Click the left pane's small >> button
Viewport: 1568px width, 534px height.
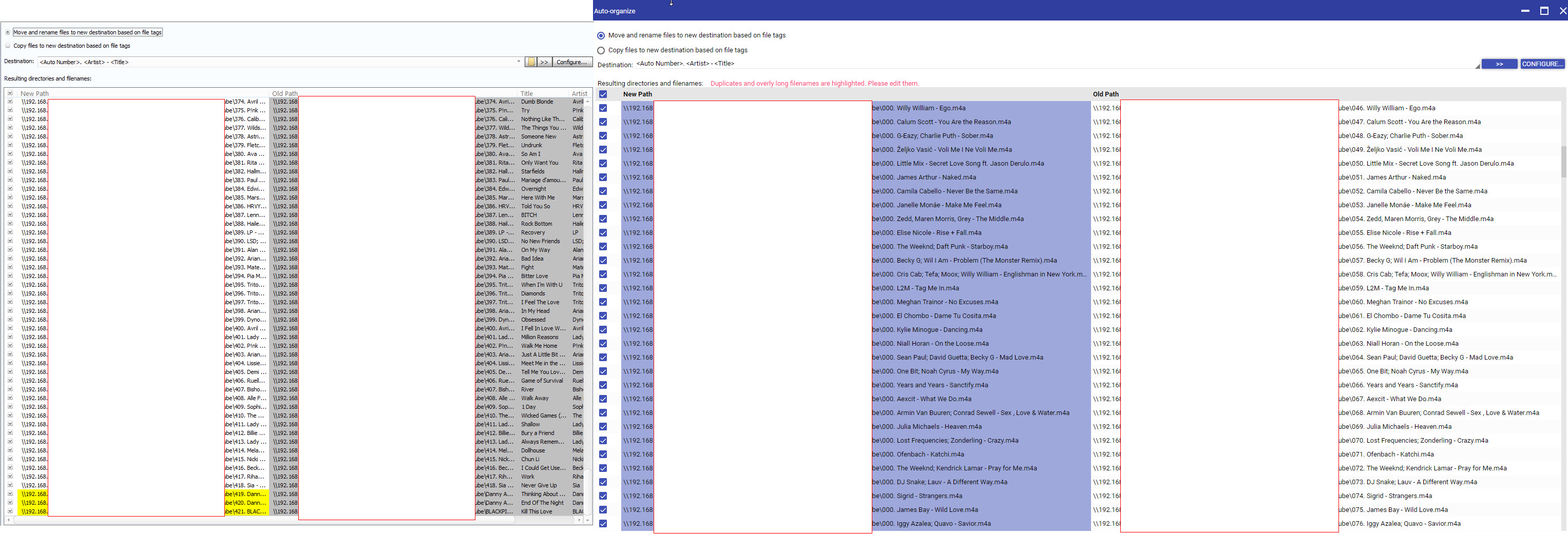pyautogui.click(x=544, y=62)
